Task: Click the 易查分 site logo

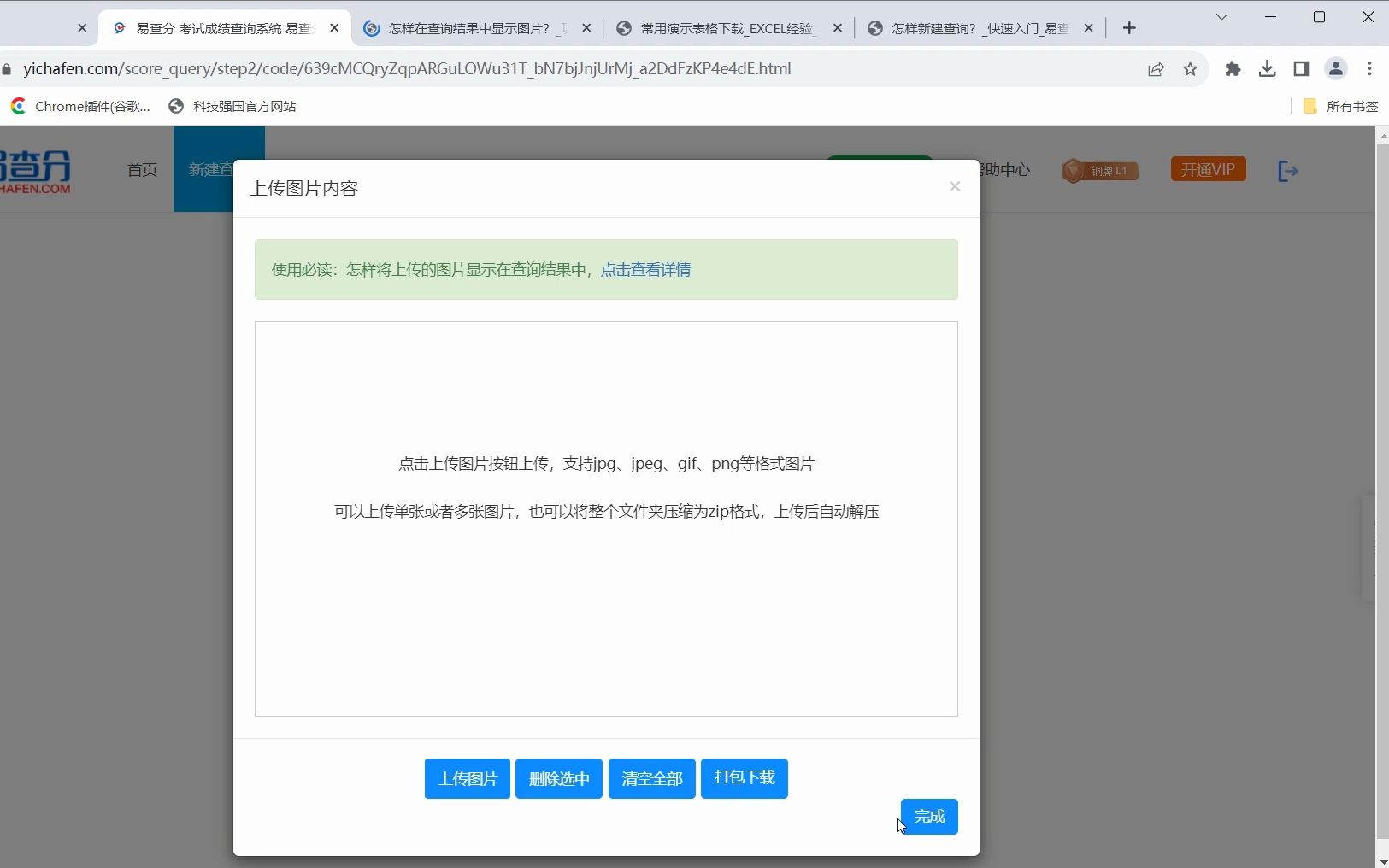Action: point(35,172)
